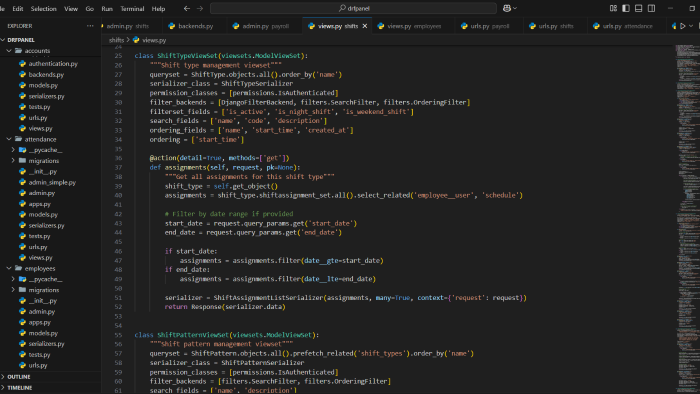This screenshot has height=394, width=700.
Task: Collapse the attendance folder
Action: 50,139
